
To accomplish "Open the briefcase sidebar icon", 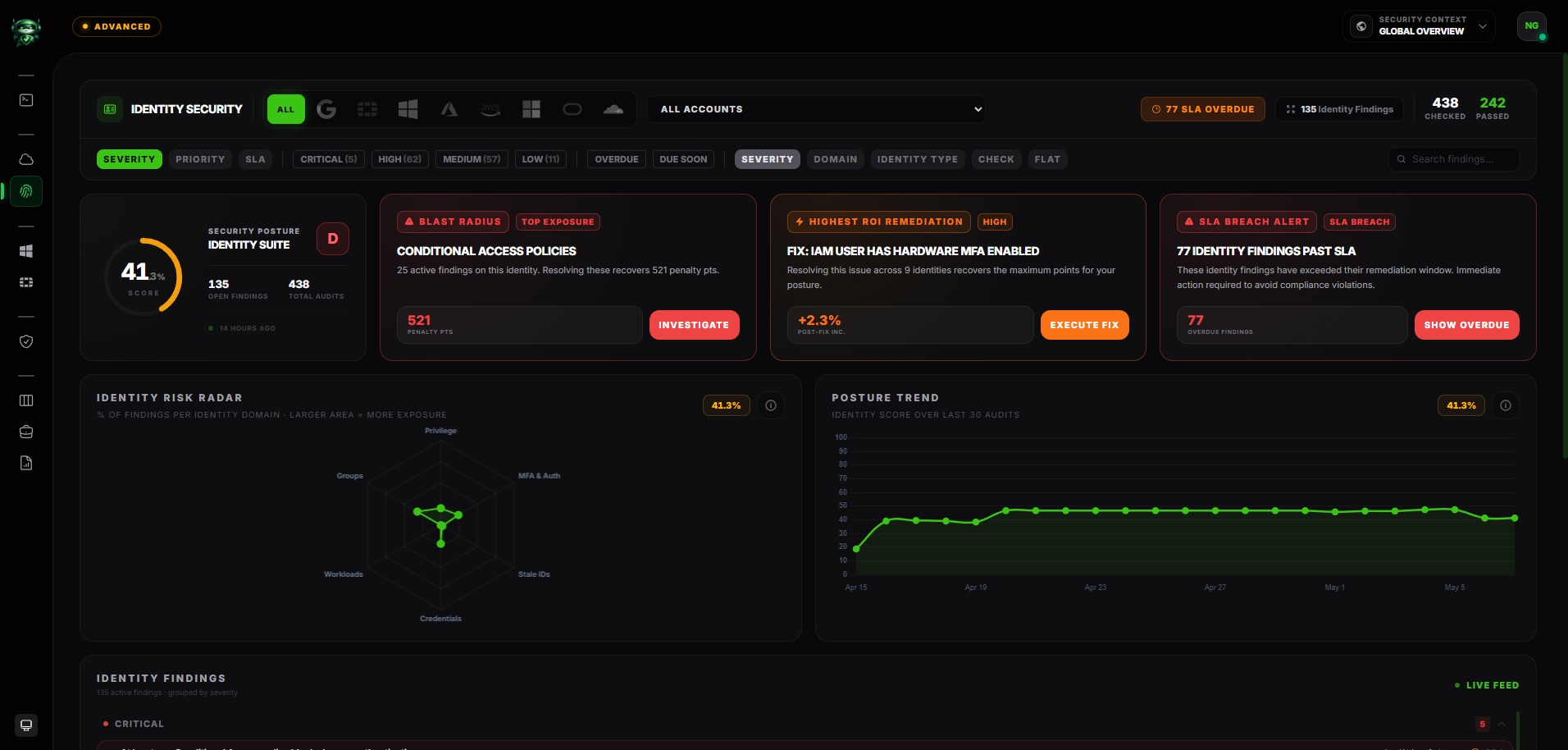I will click(26, 432).
